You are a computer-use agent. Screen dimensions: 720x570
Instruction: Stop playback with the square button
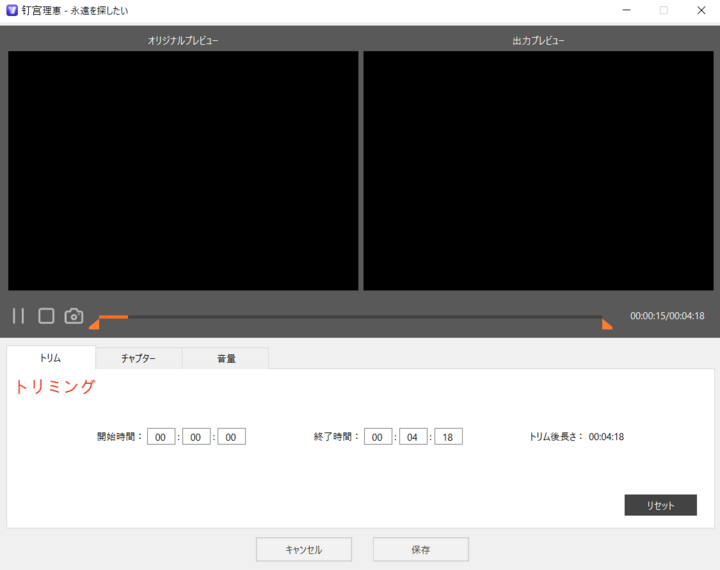pyautogui.click(x=46, y=316)
